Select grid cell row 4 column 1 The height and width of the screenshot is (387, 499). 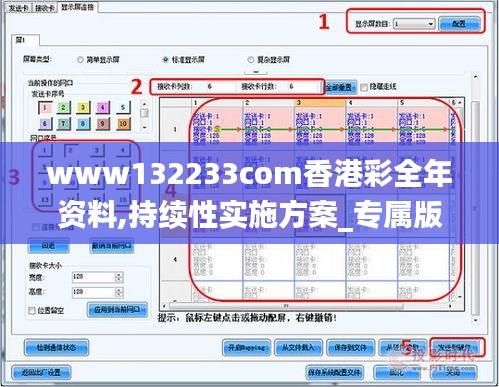tap(217, 259)
